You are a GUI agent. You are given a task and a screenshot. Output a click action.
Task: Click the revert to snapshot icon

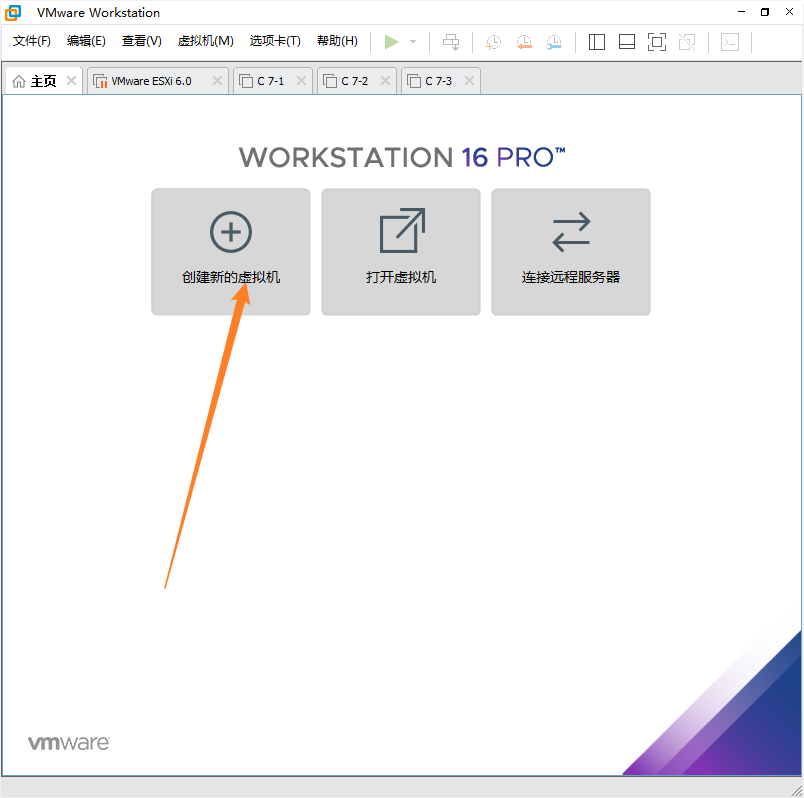pyautogui.click(x=524, y=42)
